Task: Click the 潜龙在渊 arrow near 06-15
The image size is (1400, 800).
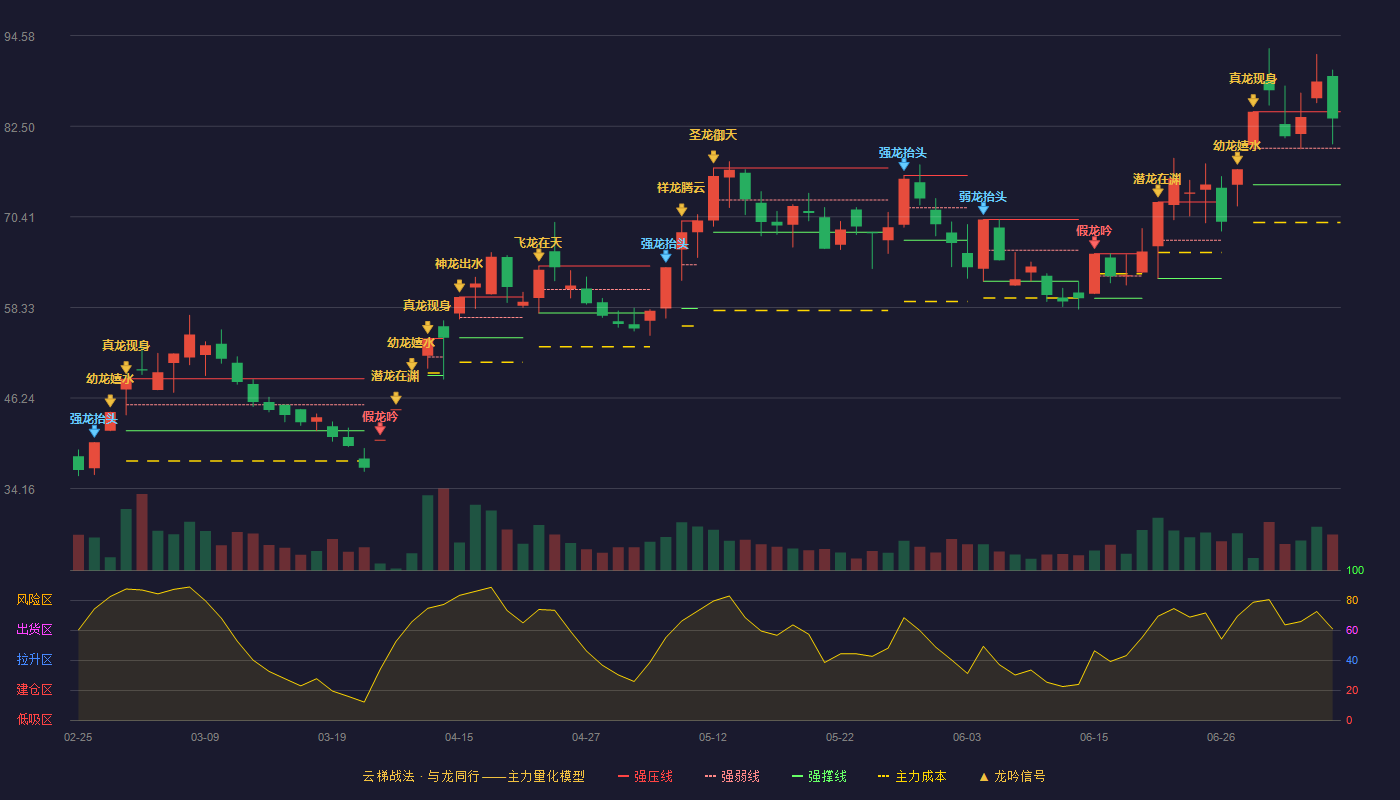Action: [1158, 191]
